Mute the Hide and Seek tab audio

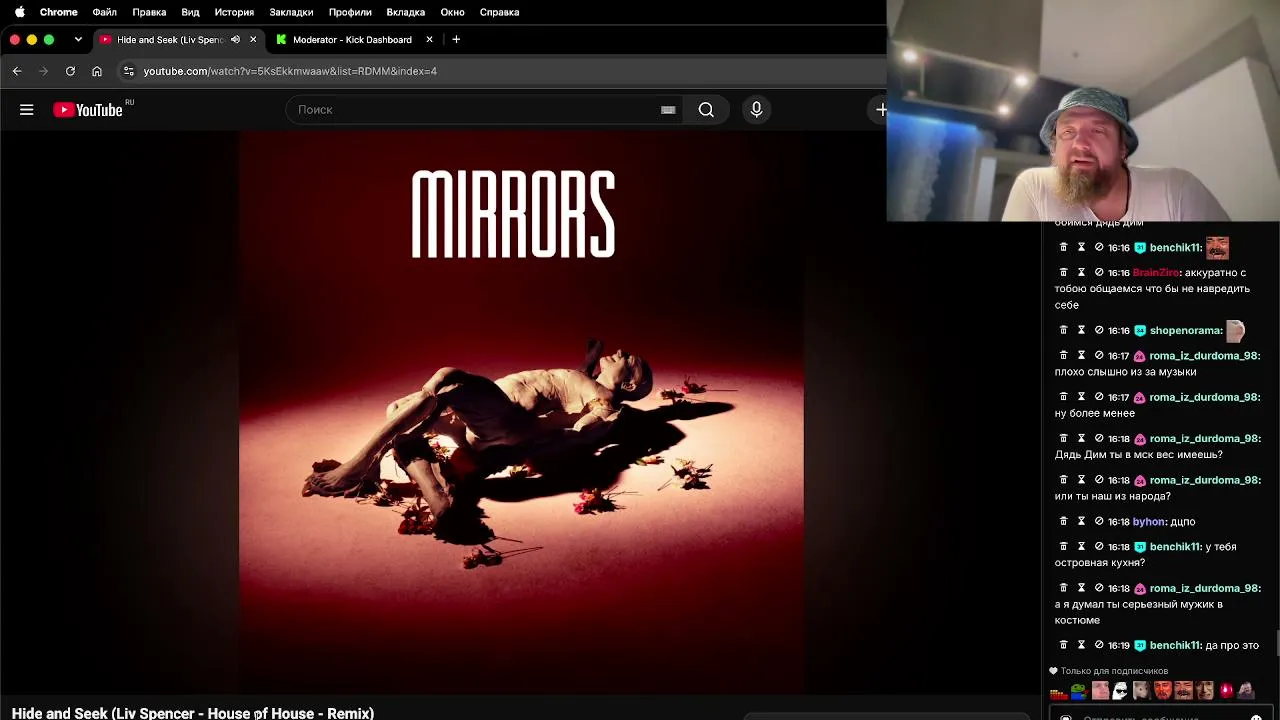coord(235,39)
